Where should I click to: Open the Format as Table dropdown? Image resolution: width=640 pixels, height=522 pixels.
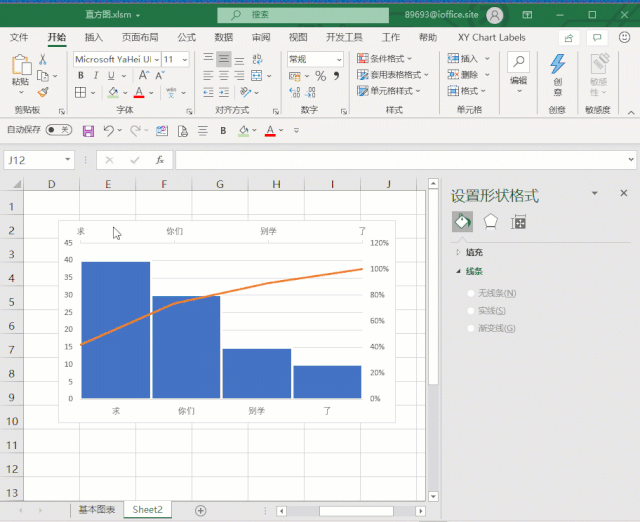(x=393, y=75)
